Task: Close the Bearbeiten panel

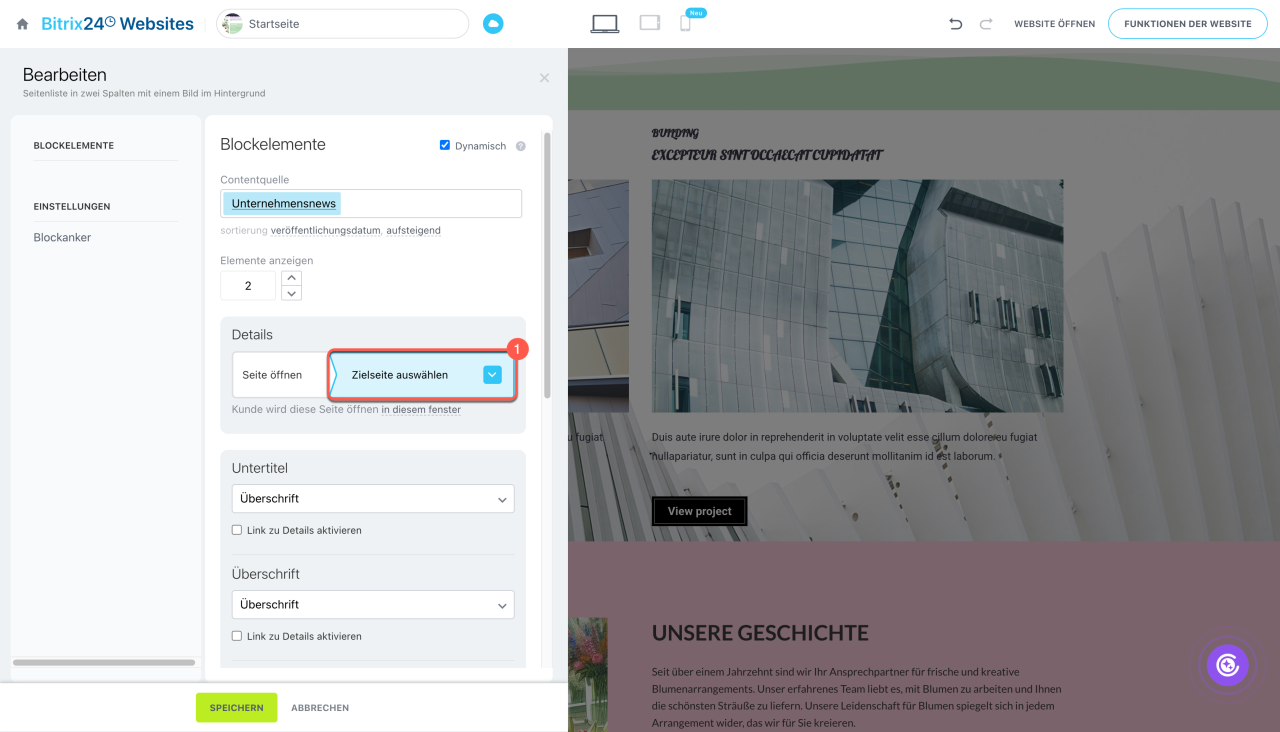Action: coord(544,78)
